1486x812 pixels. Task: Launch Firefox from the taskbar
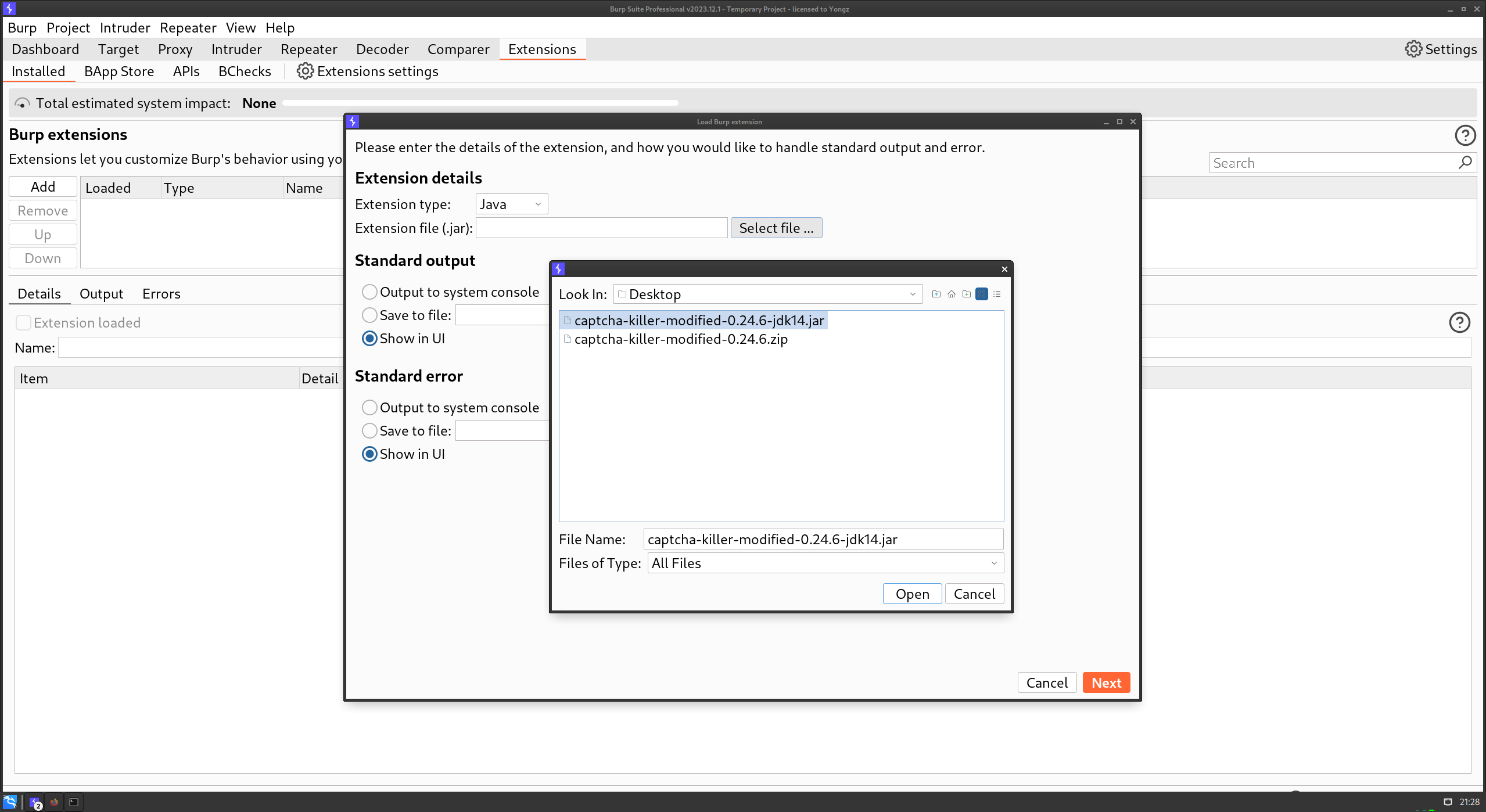coord(54,802)
